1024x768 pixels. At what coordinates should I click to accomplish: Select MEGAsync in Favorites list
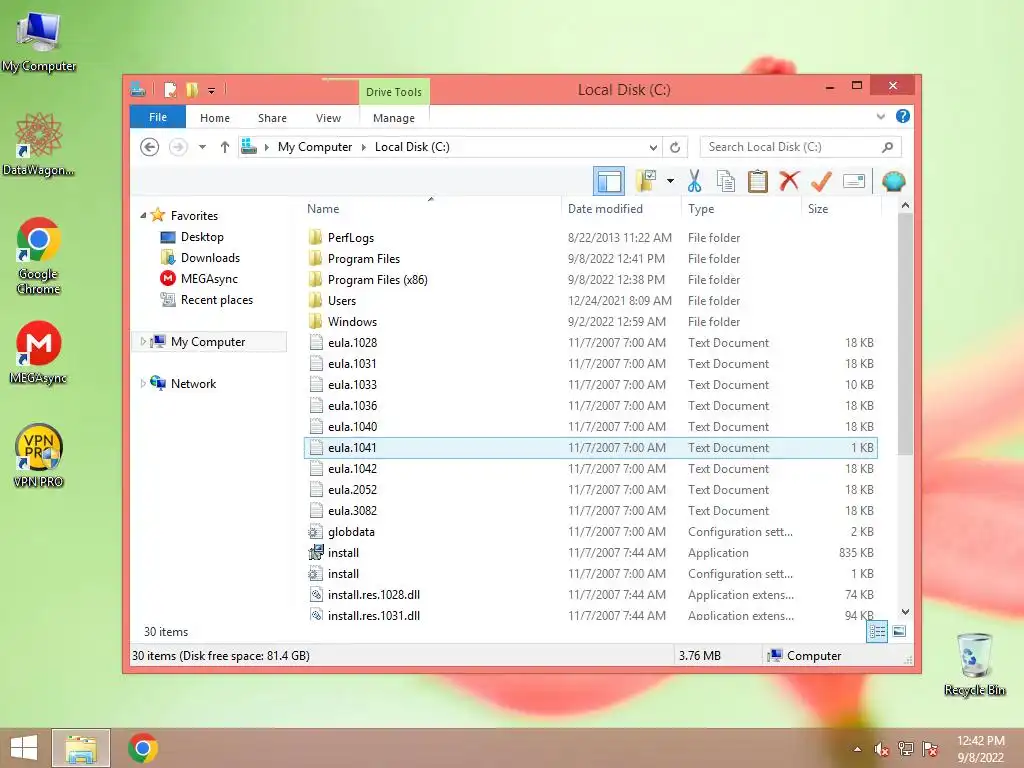pos(209,278)
